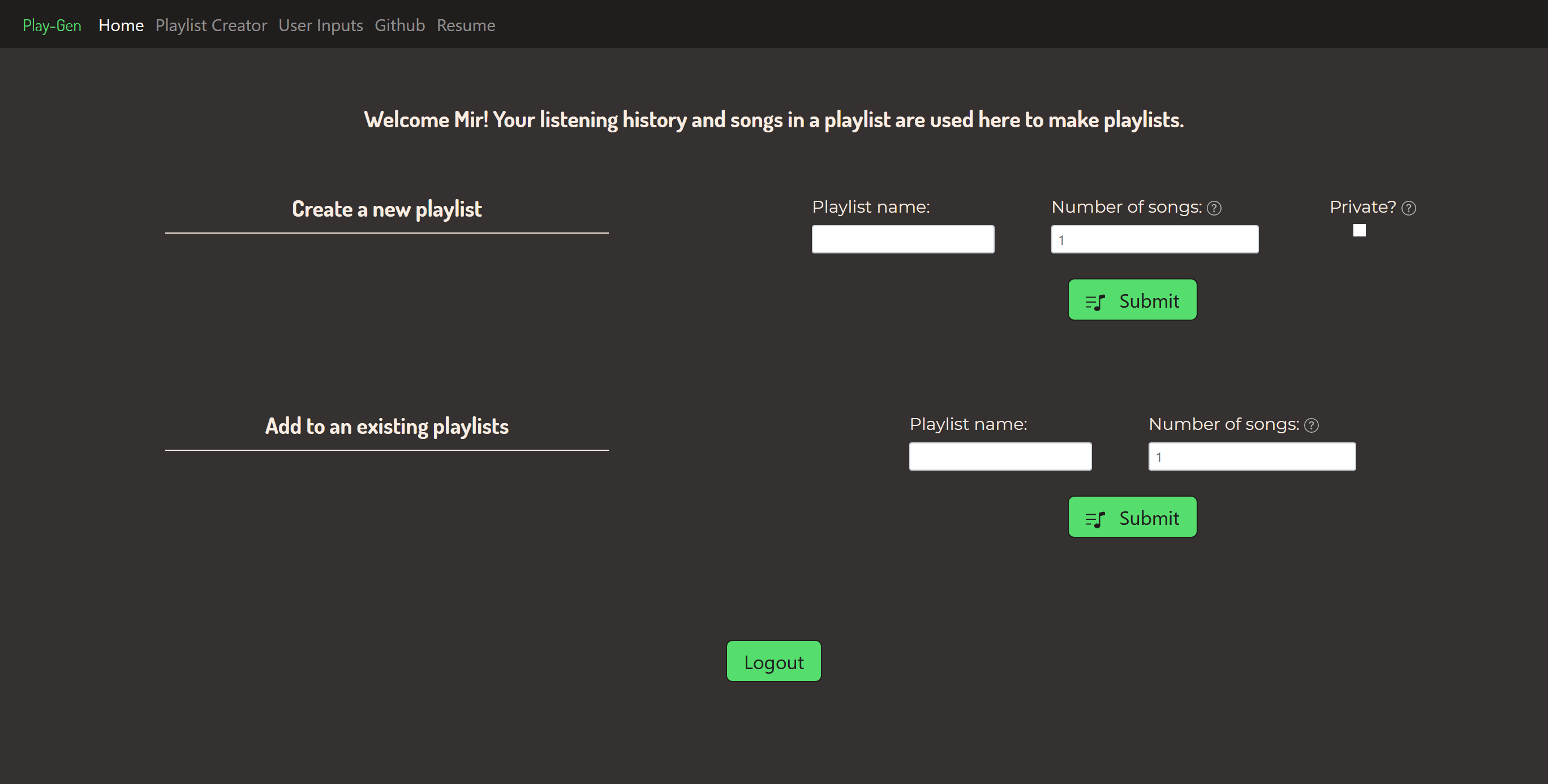Screen dimensions: 1548x784
Task: Select the Play-Gen logo in the navbar
Action: click(x=51, y=25)
